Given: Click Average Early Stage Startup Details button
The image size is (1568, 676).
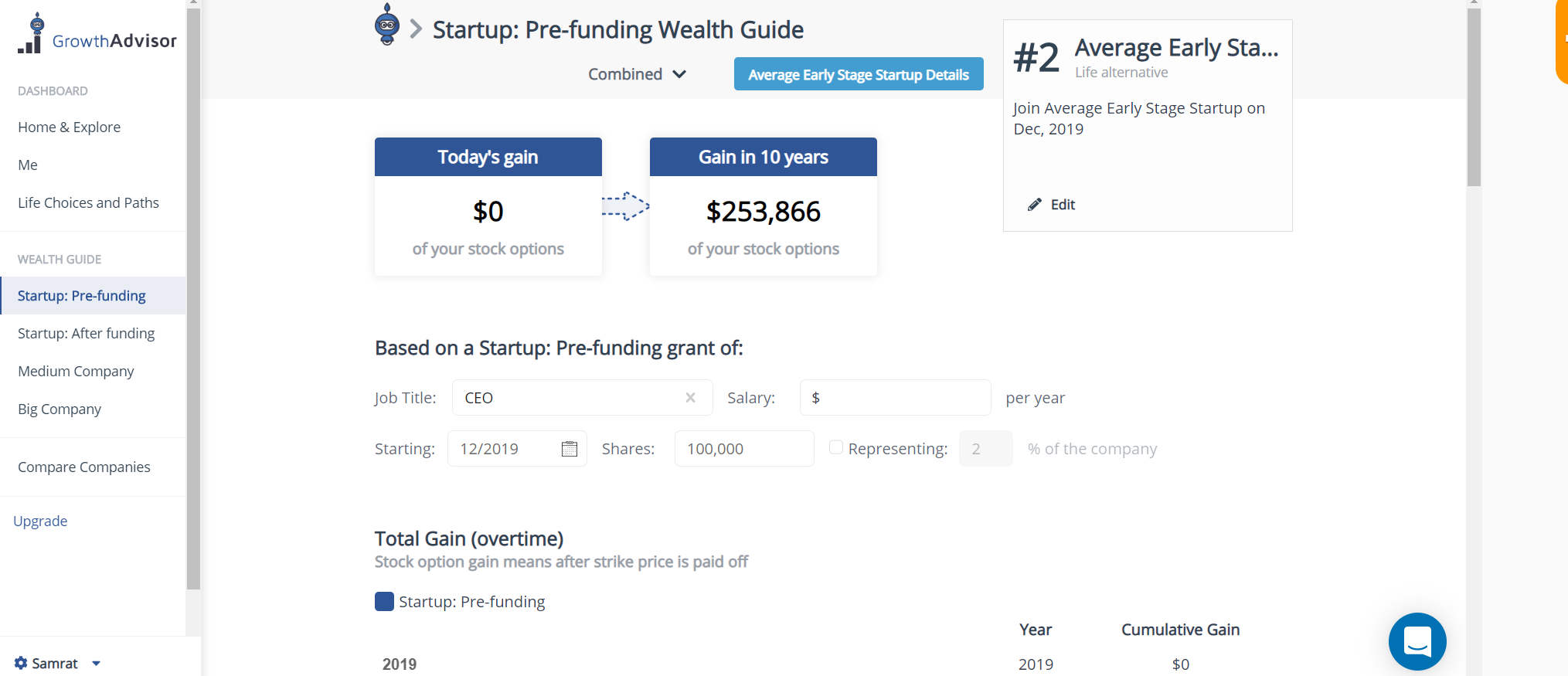Looking at the screenshot, I should click(x=858, y=74).
